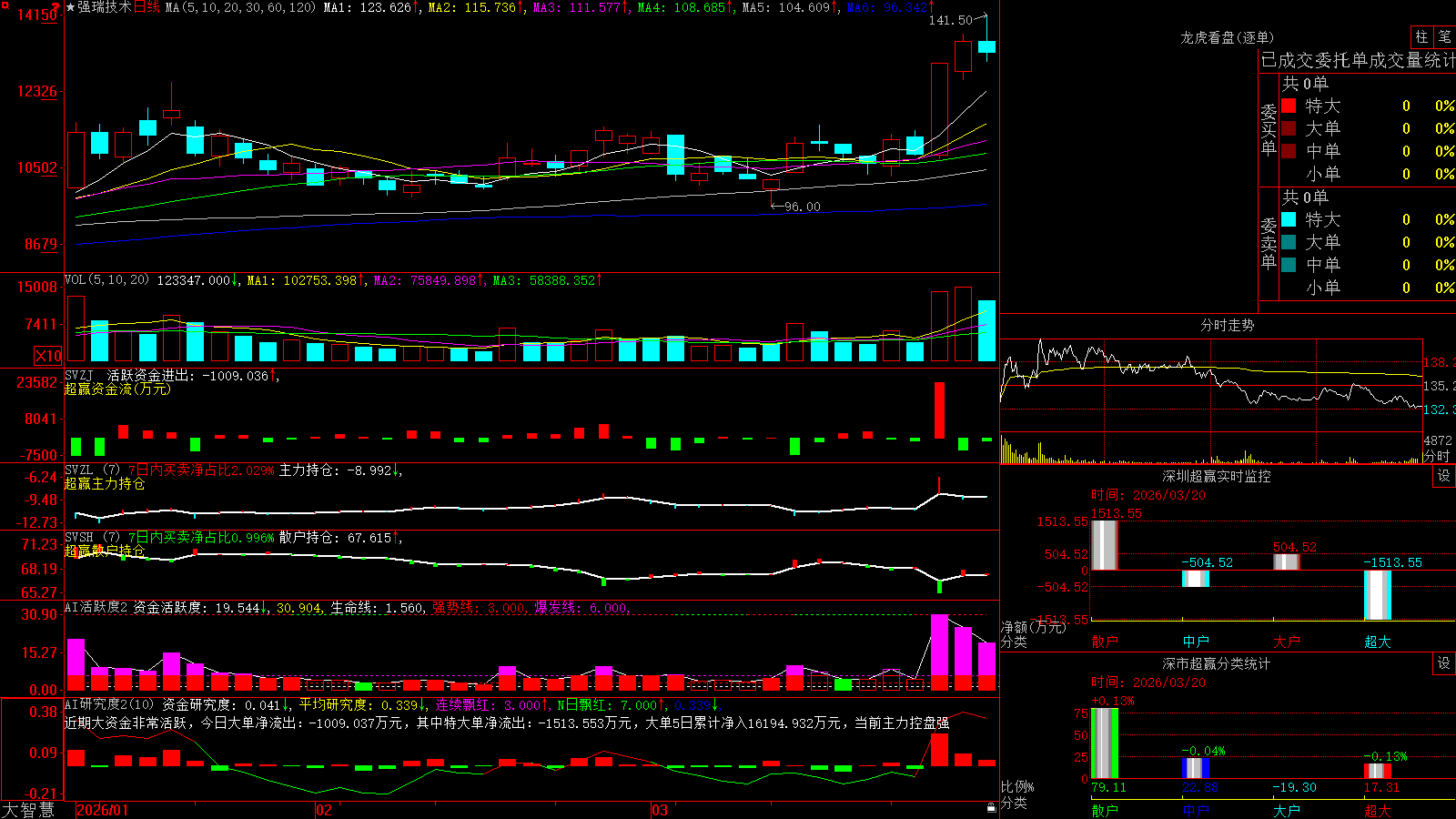Image resolution: width=1456 pixels, height=819 pixels.
Task: Click the star icon before 强瑞技术
Action: click(x=70, y=7)
